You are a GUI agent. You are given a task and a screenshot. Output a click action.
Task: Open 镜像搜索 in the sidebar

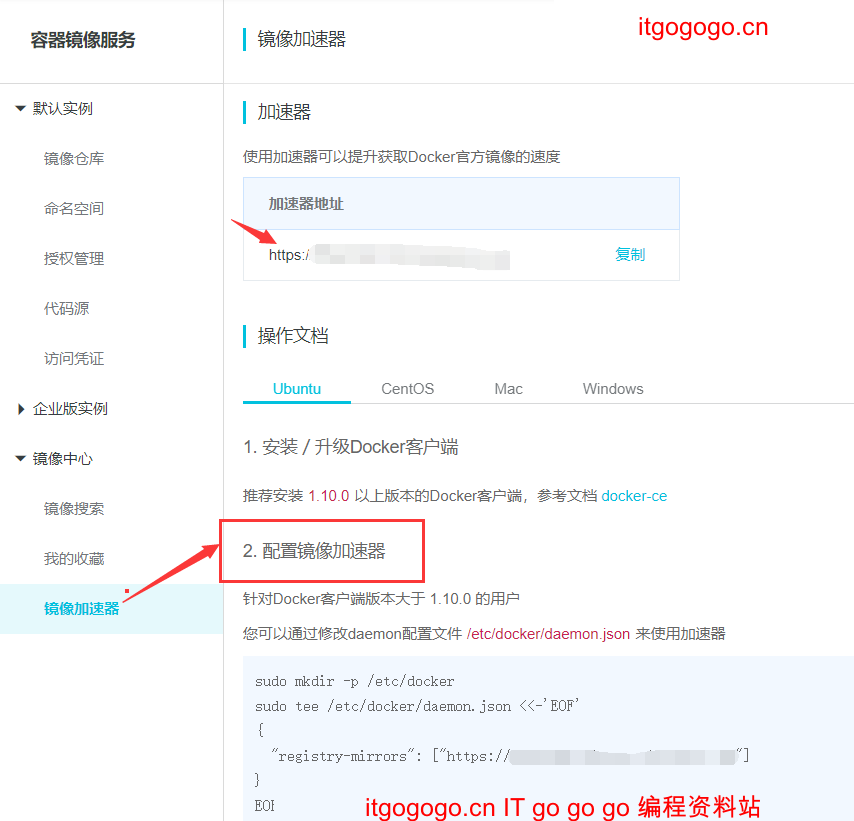point(74,509)
